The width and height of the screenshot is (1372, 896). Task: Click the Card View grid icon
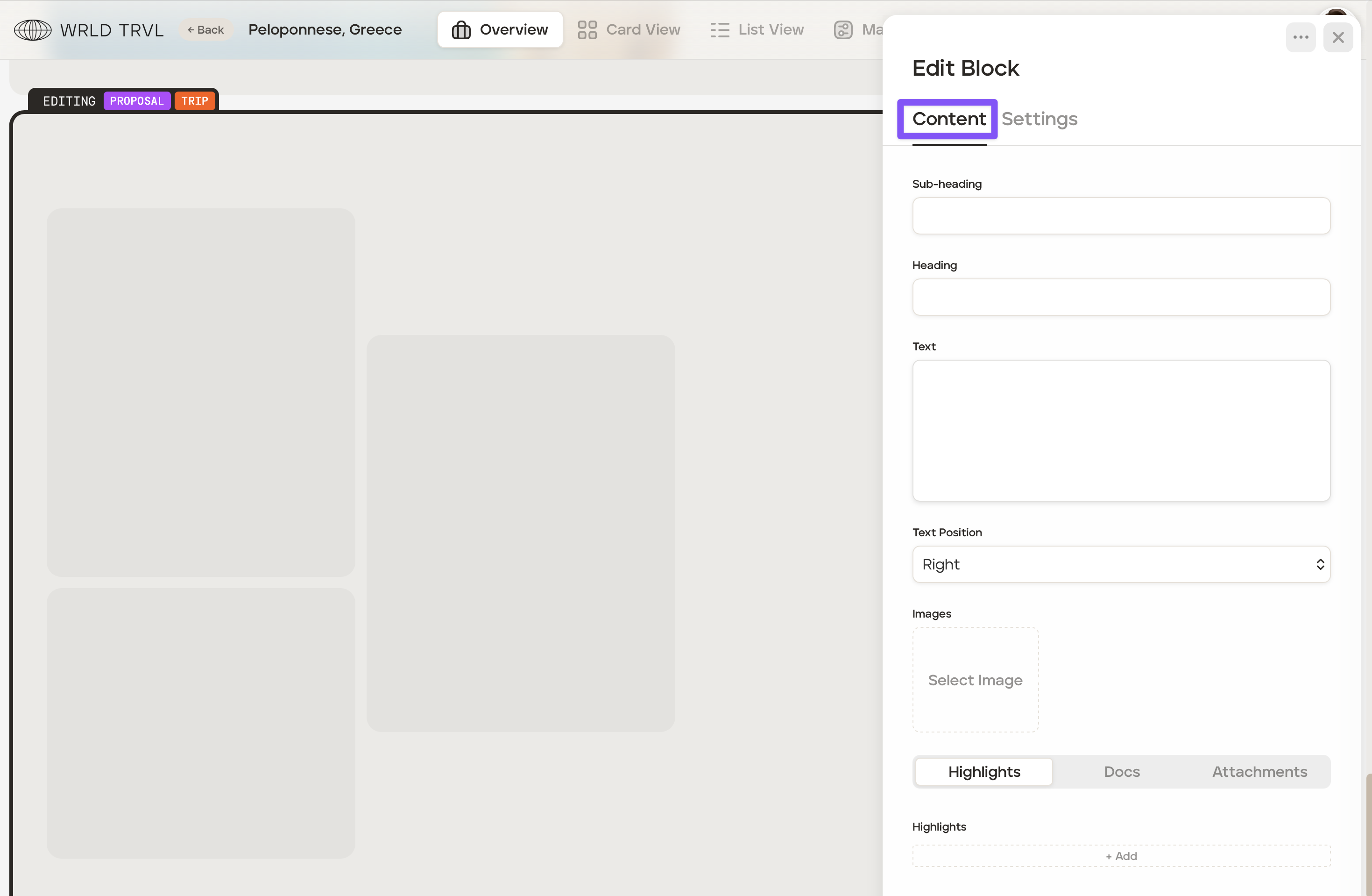587,30
